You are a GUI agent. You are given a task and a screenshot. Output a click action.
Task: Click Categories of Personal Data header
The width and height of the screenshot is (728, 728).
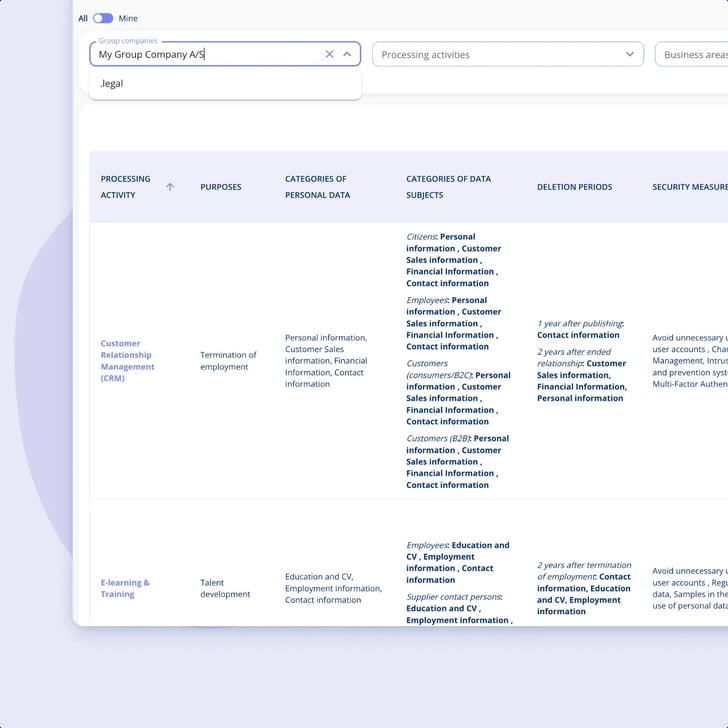click(318, 187)
